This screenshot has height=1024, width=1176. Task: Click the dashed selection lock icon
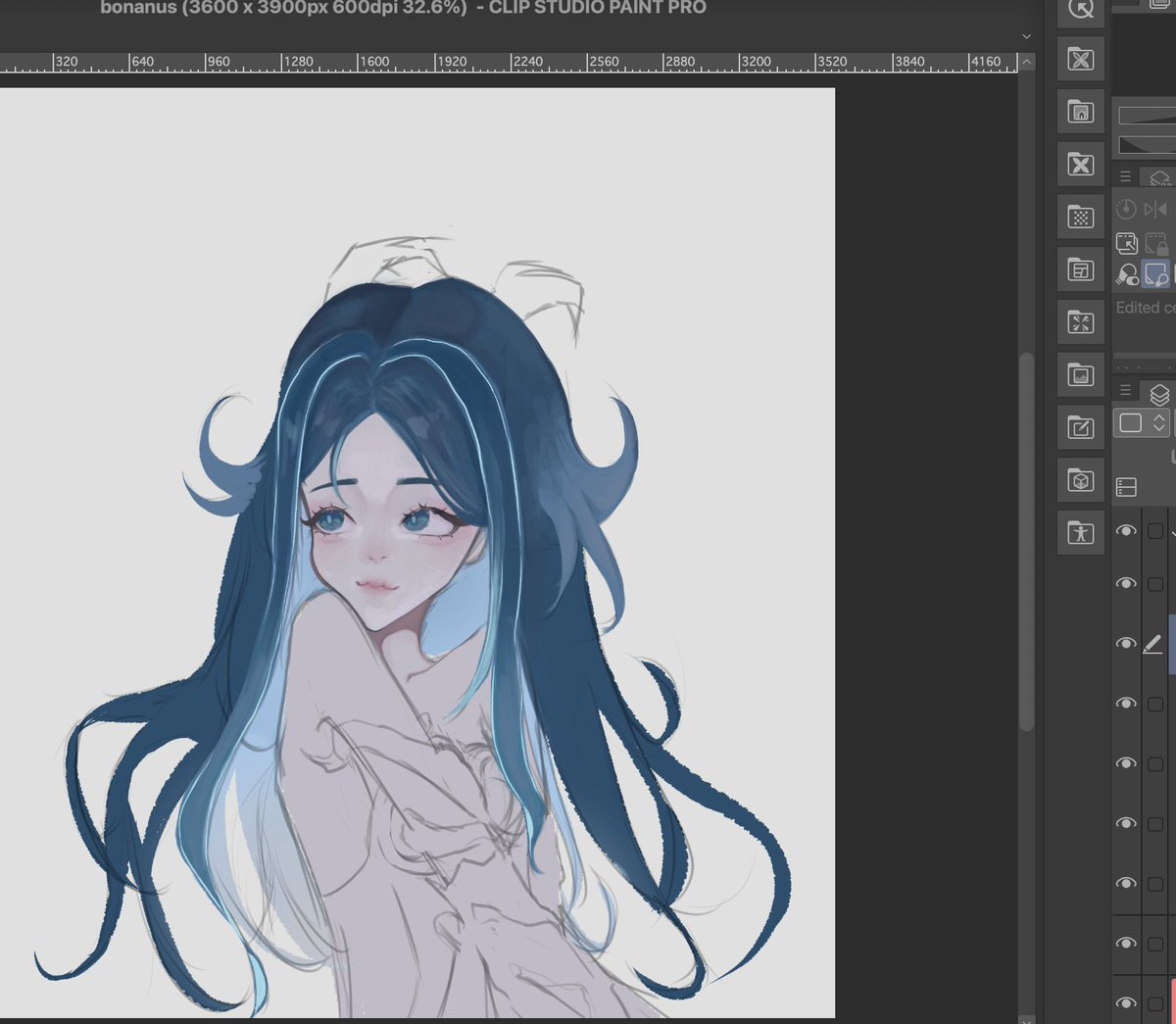point(1156,243)
